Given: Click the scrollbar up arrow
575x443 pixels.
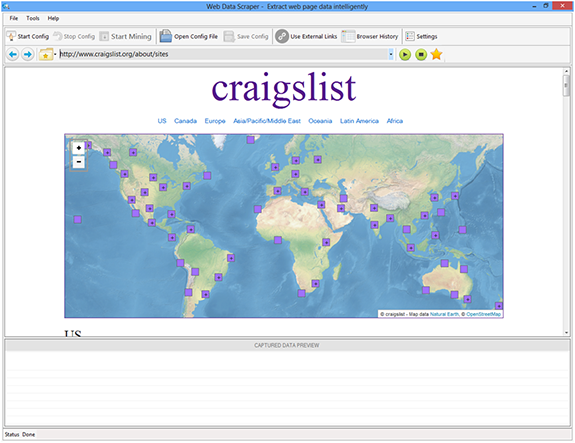Looking at the screenshot, I should (x=566, y=71).
